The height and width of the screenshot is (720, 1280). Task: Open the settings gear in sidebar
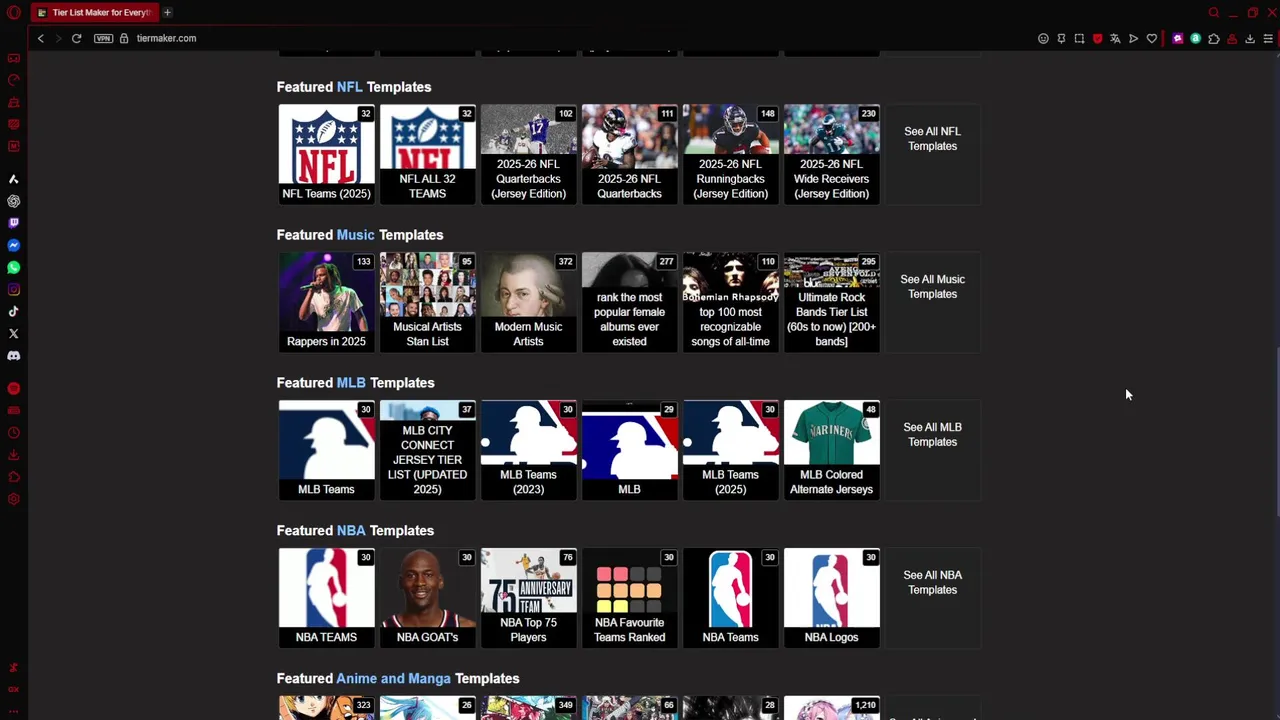click(x=14, y=499)
